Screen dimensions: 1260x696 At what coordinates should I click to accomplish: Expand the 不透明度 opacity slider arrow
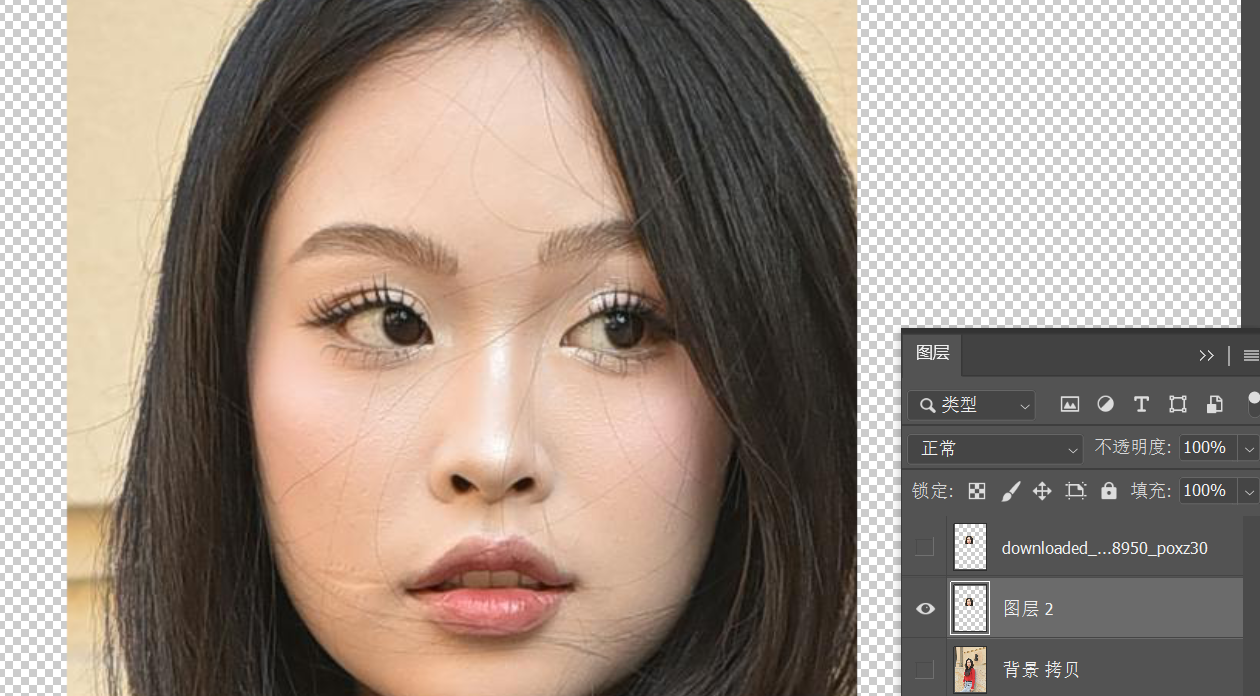(x=1249, y=449)
